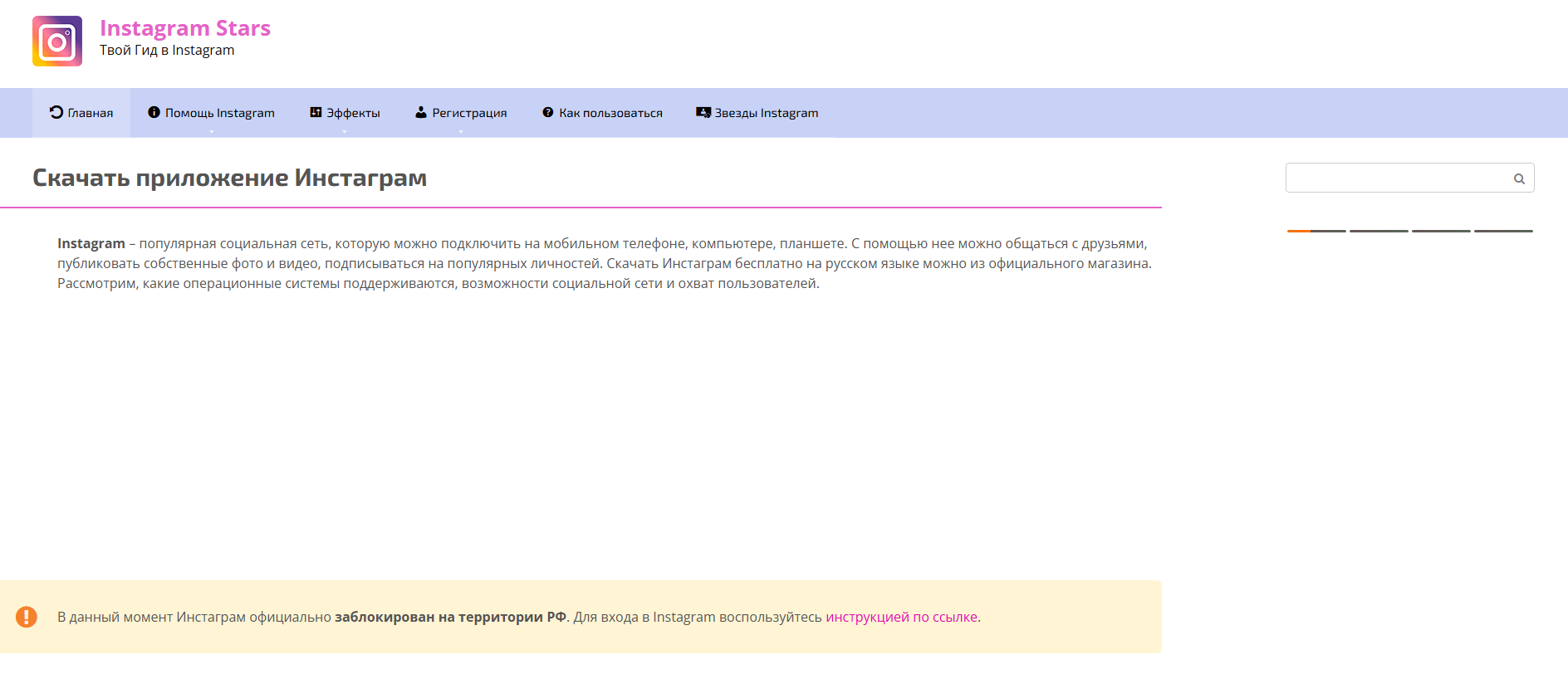1568x679 pixels.
Task: Follow the инструкцией по ссылке link
Action: coord(901,617)
